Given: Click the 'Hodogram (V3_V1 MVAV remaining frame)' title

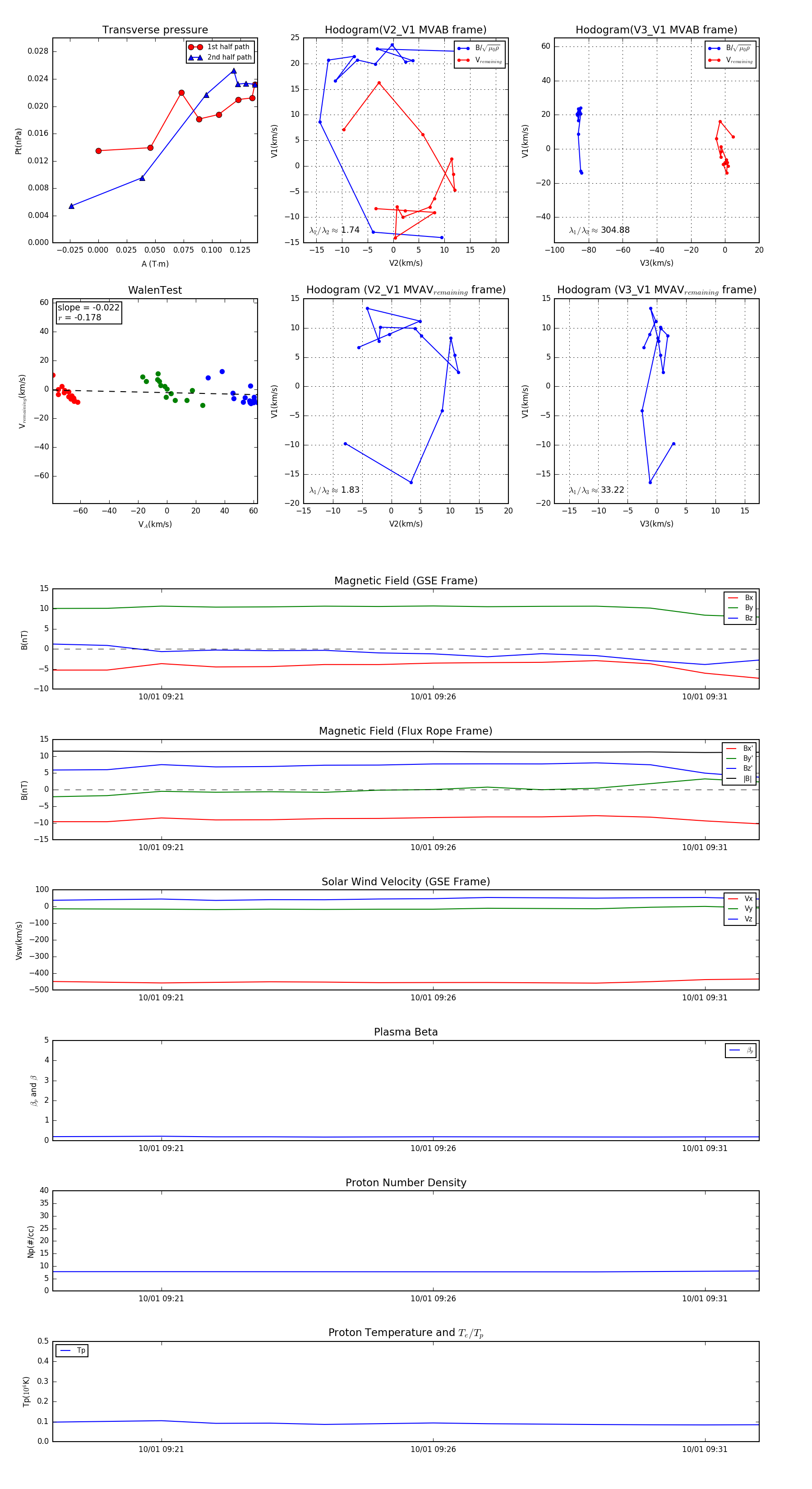Looking at the screenshot, I should [x=656, y=290].
